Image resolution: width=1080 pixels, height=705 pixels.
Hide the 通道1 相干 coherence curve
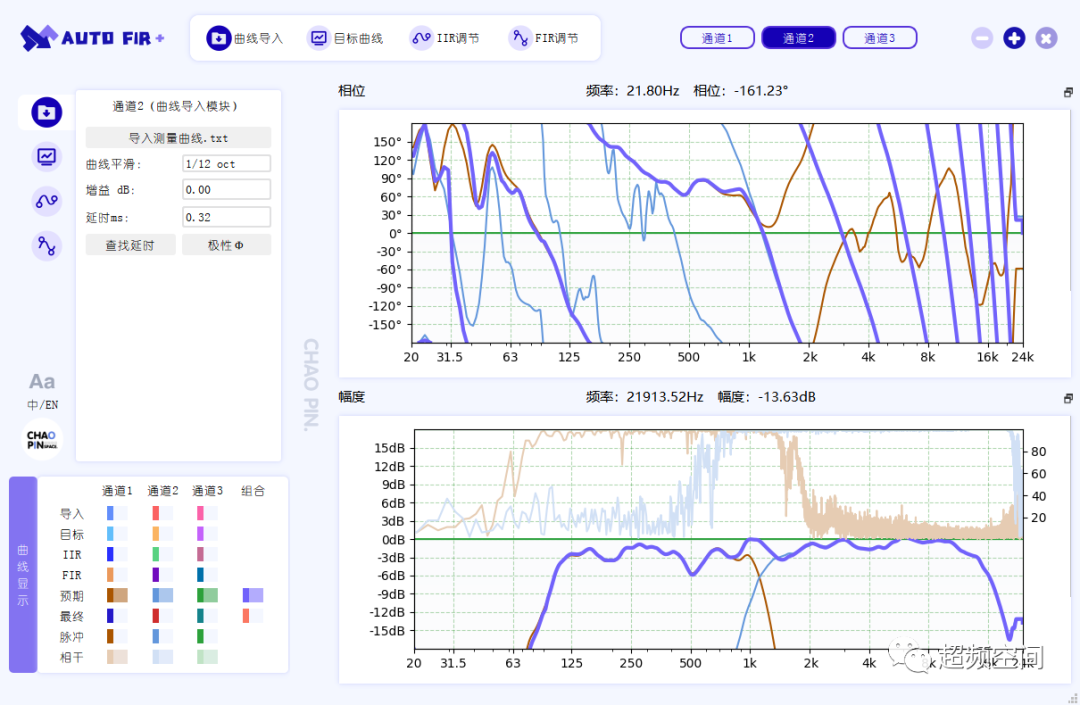(117, 657)
